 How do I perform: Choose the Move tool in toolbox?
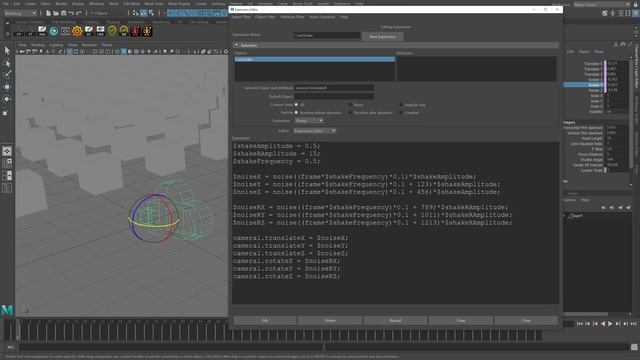7,87
